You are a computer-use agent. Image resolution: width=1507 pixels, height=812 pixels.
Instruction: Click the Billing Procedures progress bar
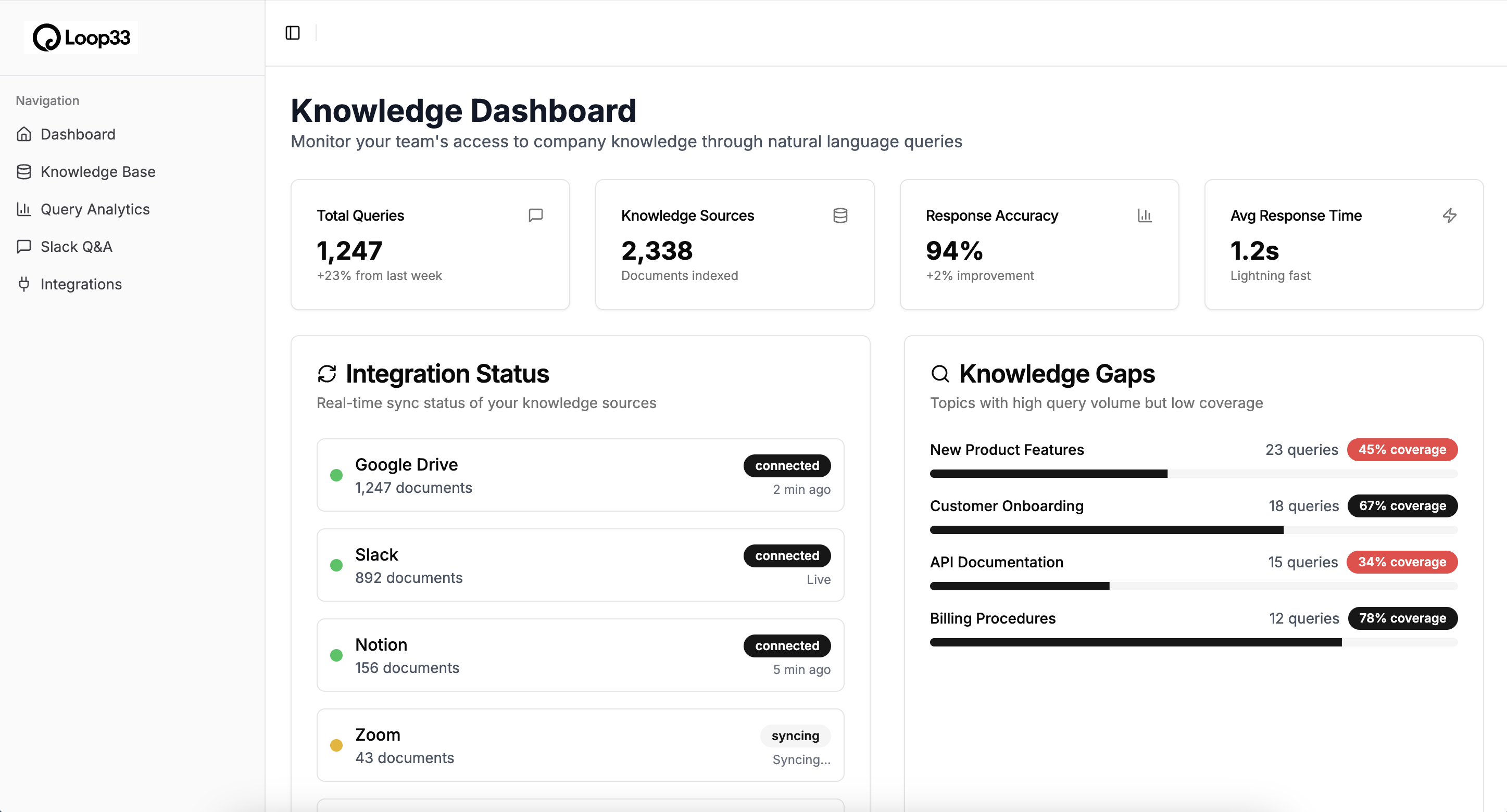pos(1194,642)
